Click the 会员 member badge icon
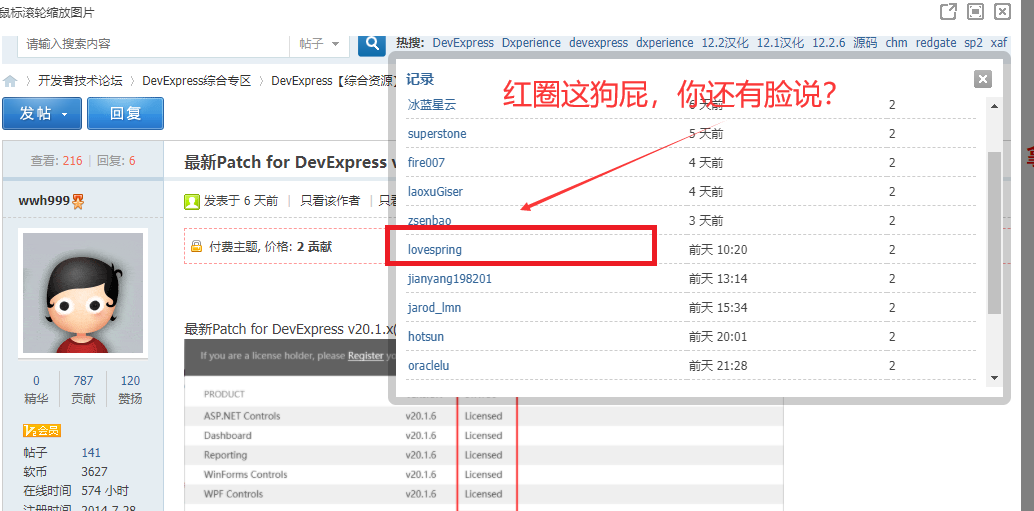 click(42, 431)
